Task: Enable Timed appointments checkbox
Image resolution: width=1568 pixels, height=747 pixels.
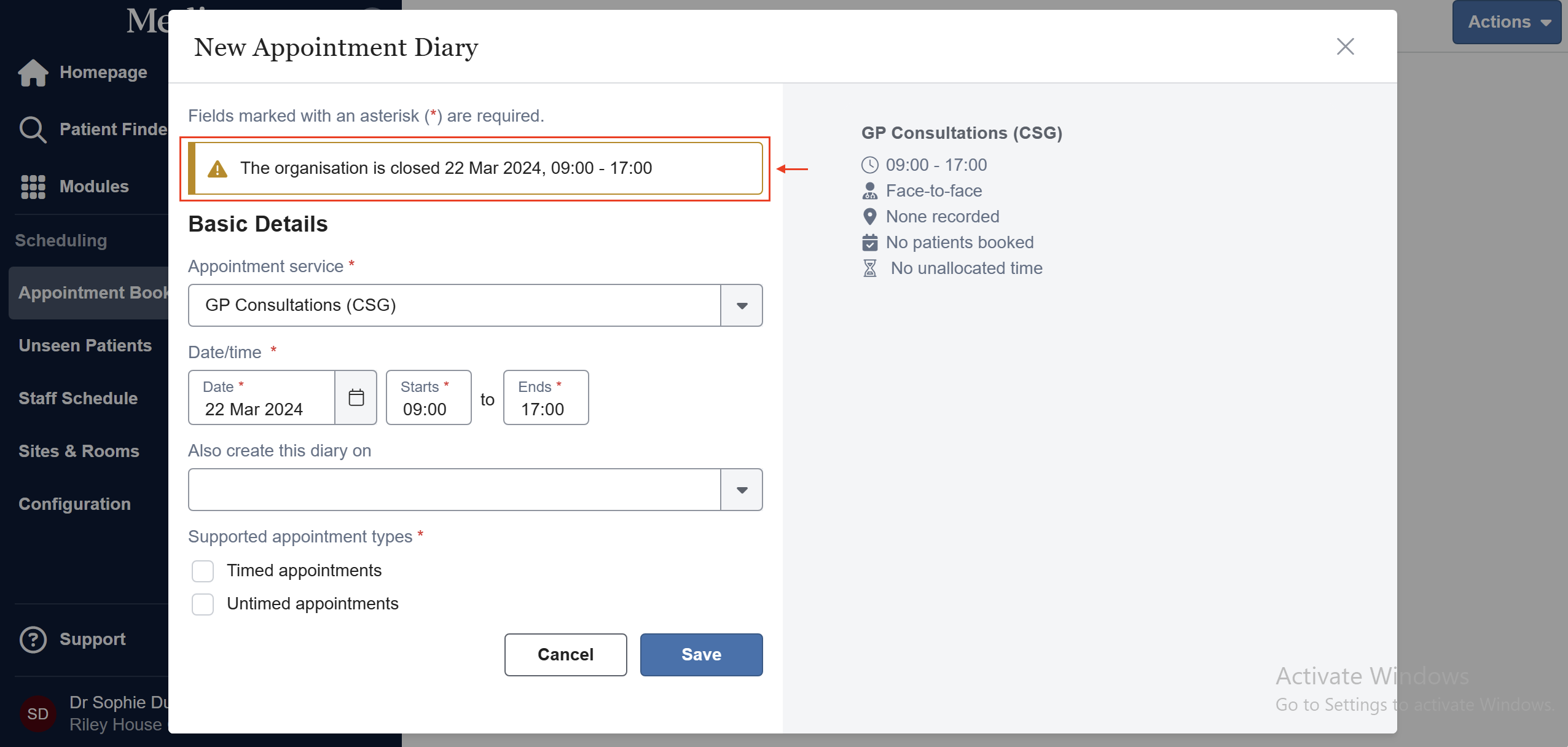Action: point(203,571)
